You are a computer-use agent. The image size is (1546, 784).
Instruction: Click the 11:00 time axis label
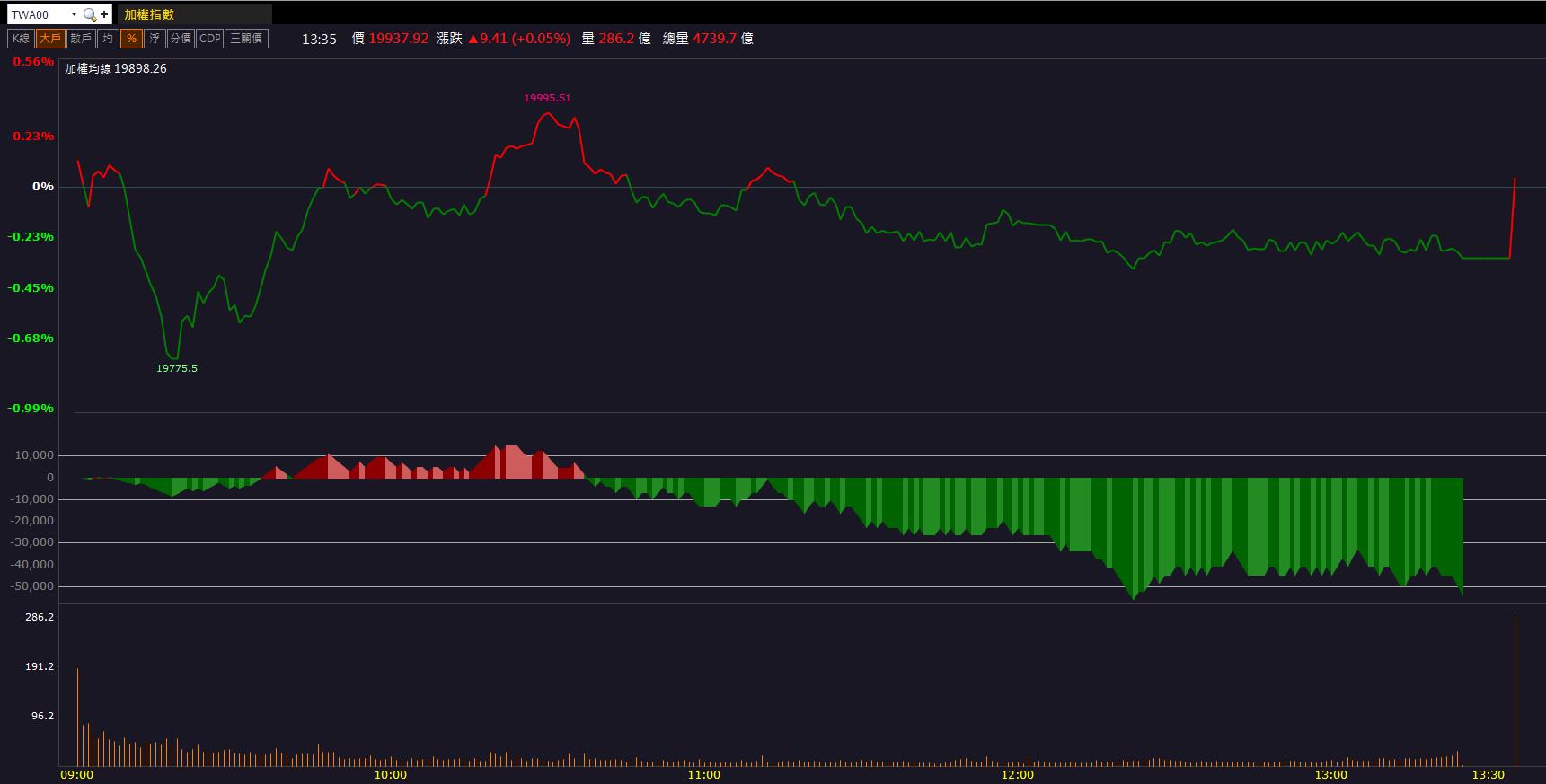pos(703,775)
